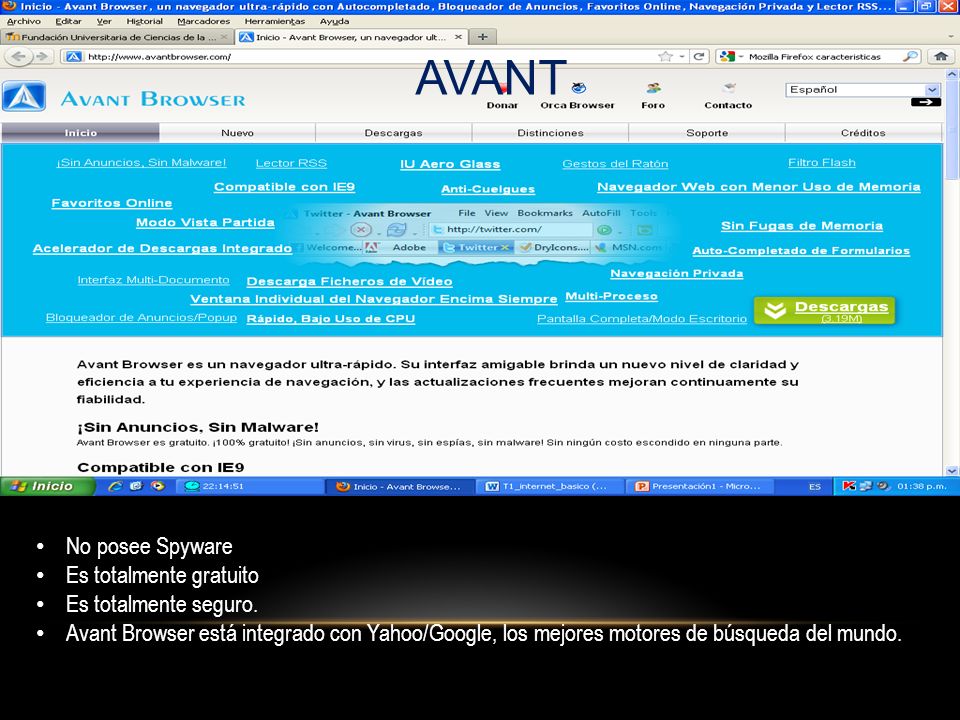This screenshot has width=960, height=720.
Task: Open the Editar menu
Action: 68,21
